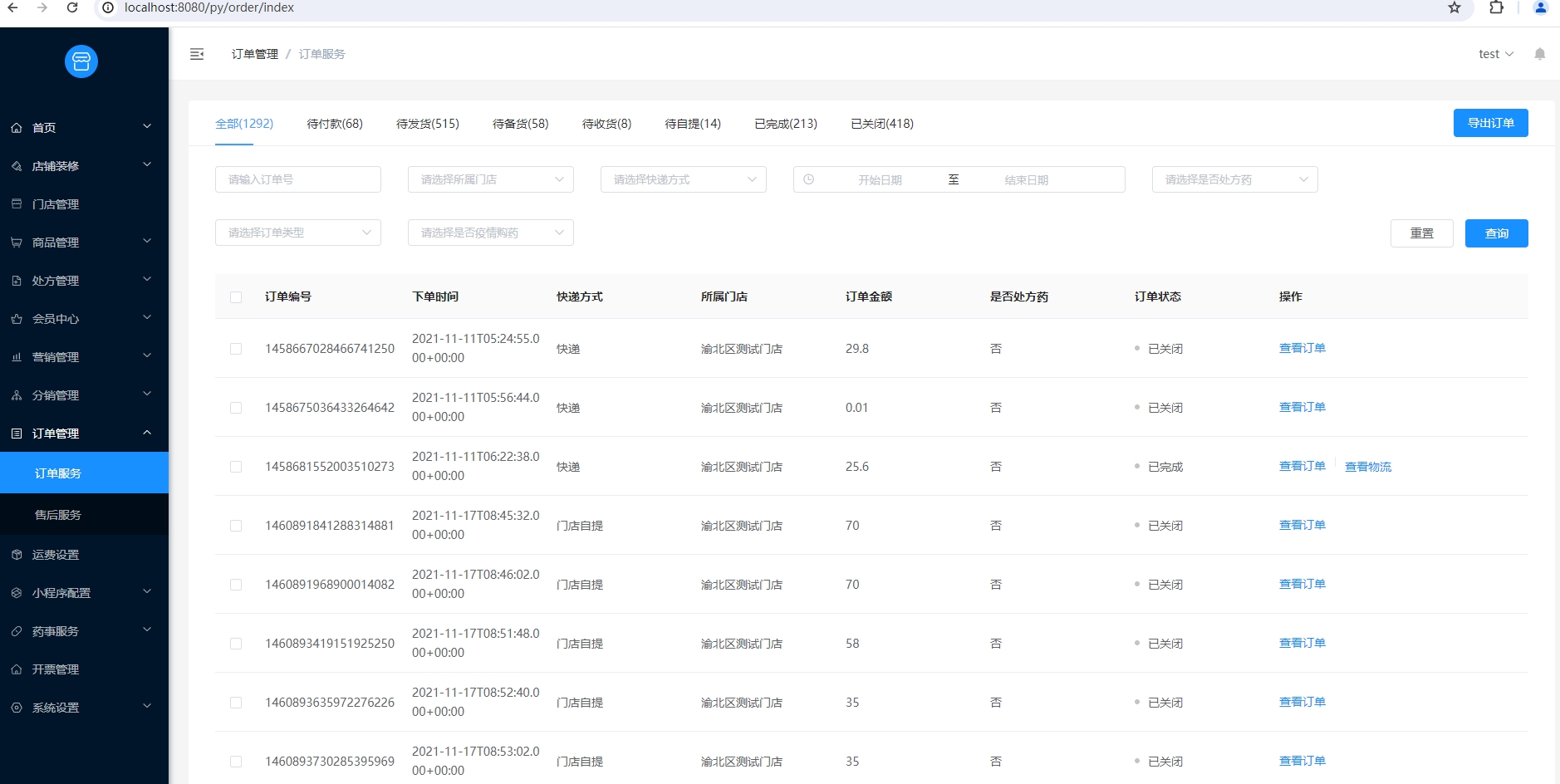This screenshot has width=1560, height=784.
Task: Click the 订单管理 list icon
Action: click(x=17, y=434)
